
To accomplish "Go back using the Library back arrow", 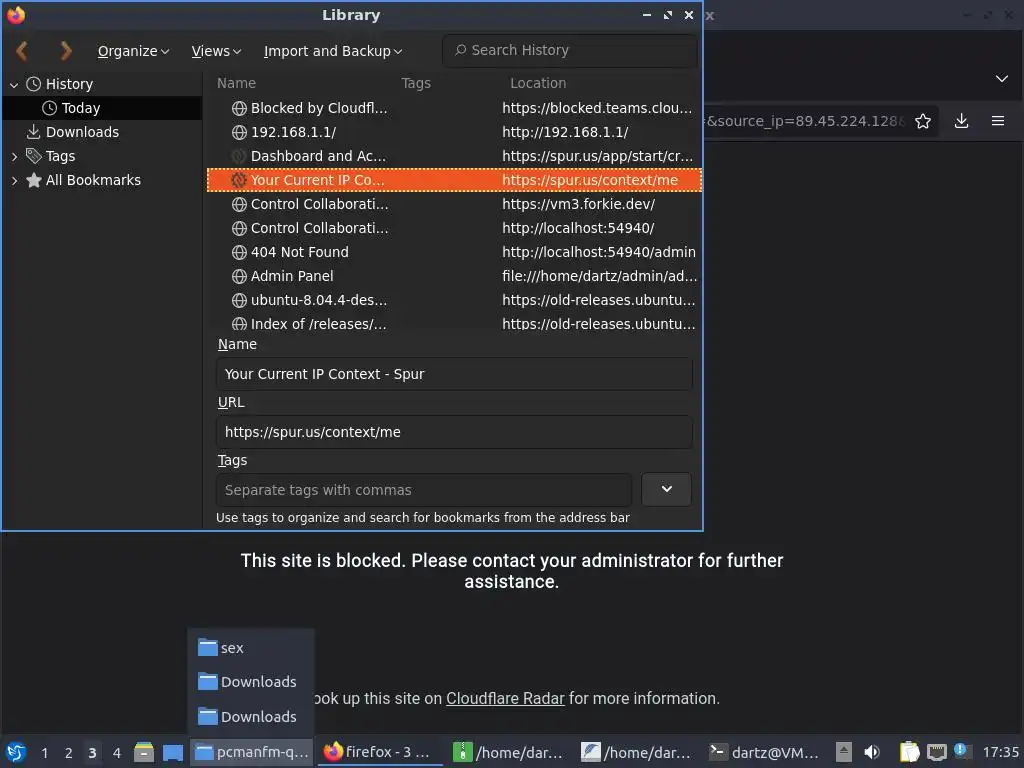I will point(22,51).
